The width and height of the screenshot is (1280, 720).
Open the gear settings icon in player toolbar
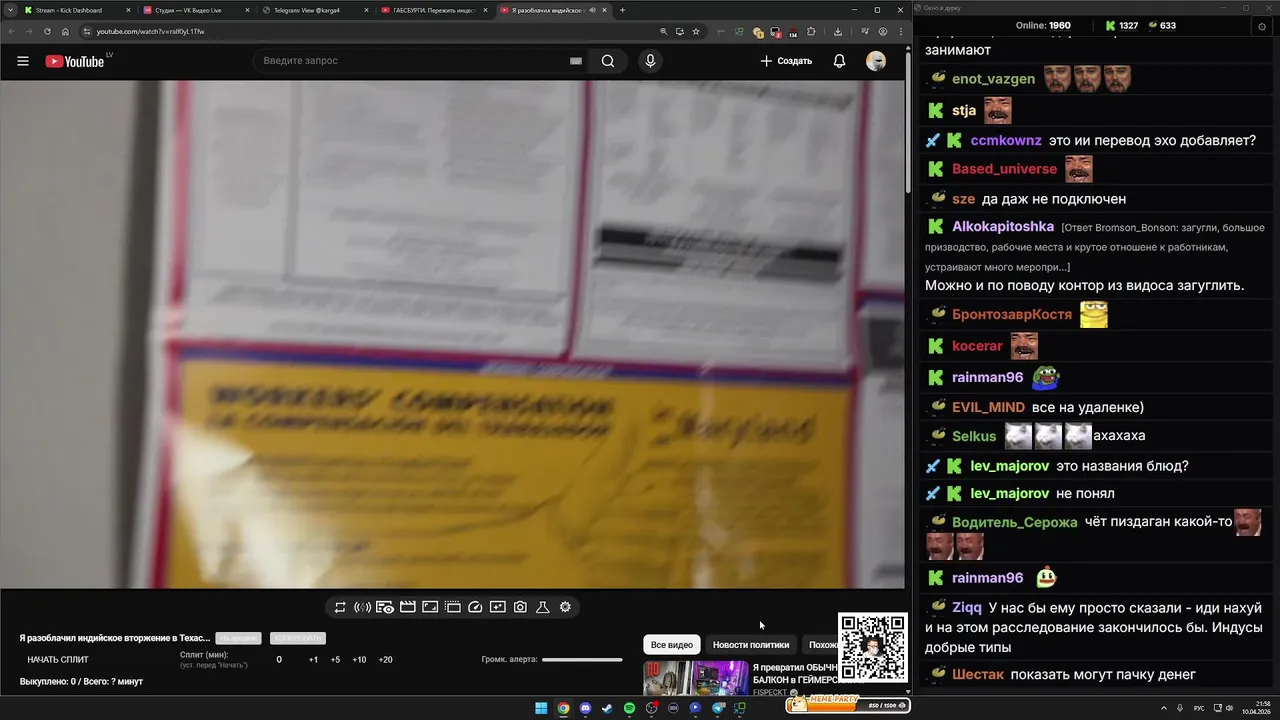pos(565,607)
